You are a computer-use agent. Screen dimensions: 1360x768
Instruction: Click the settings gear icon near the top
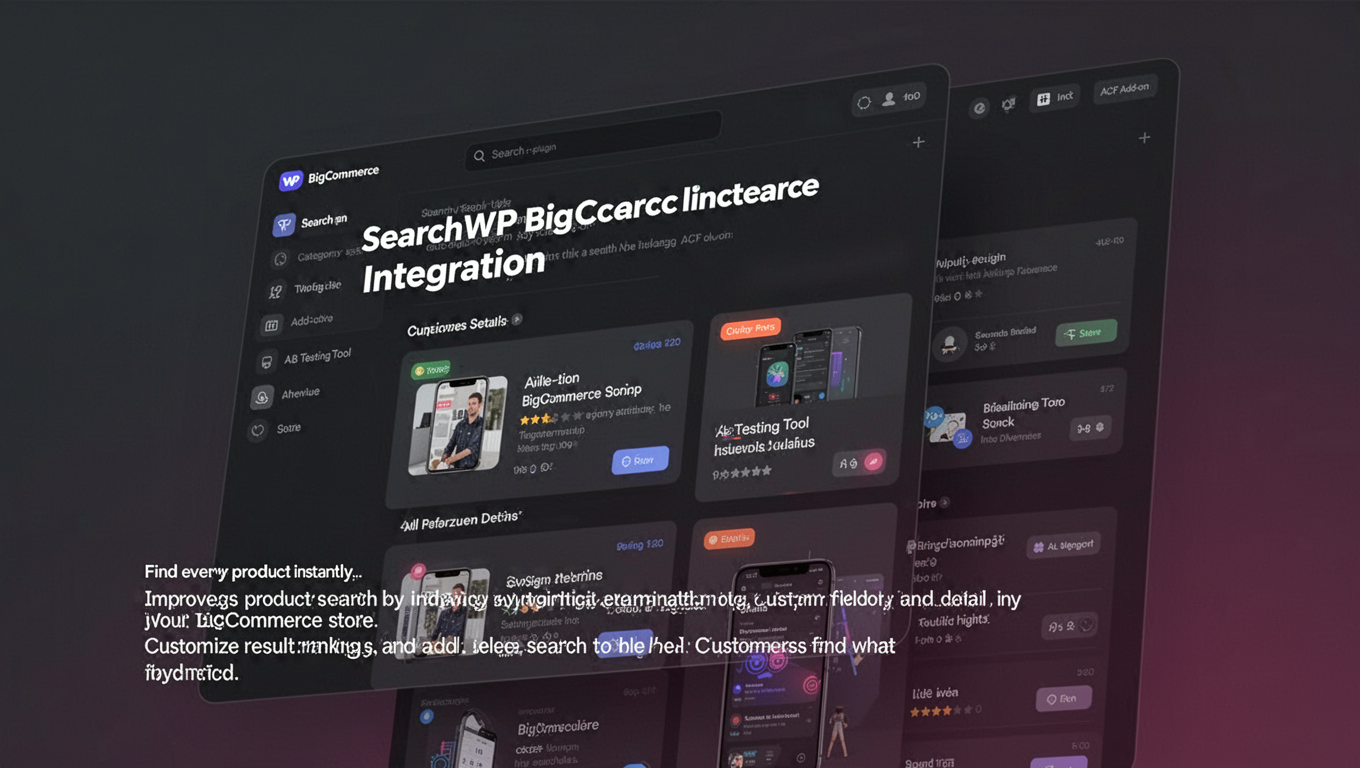(862, 101)
